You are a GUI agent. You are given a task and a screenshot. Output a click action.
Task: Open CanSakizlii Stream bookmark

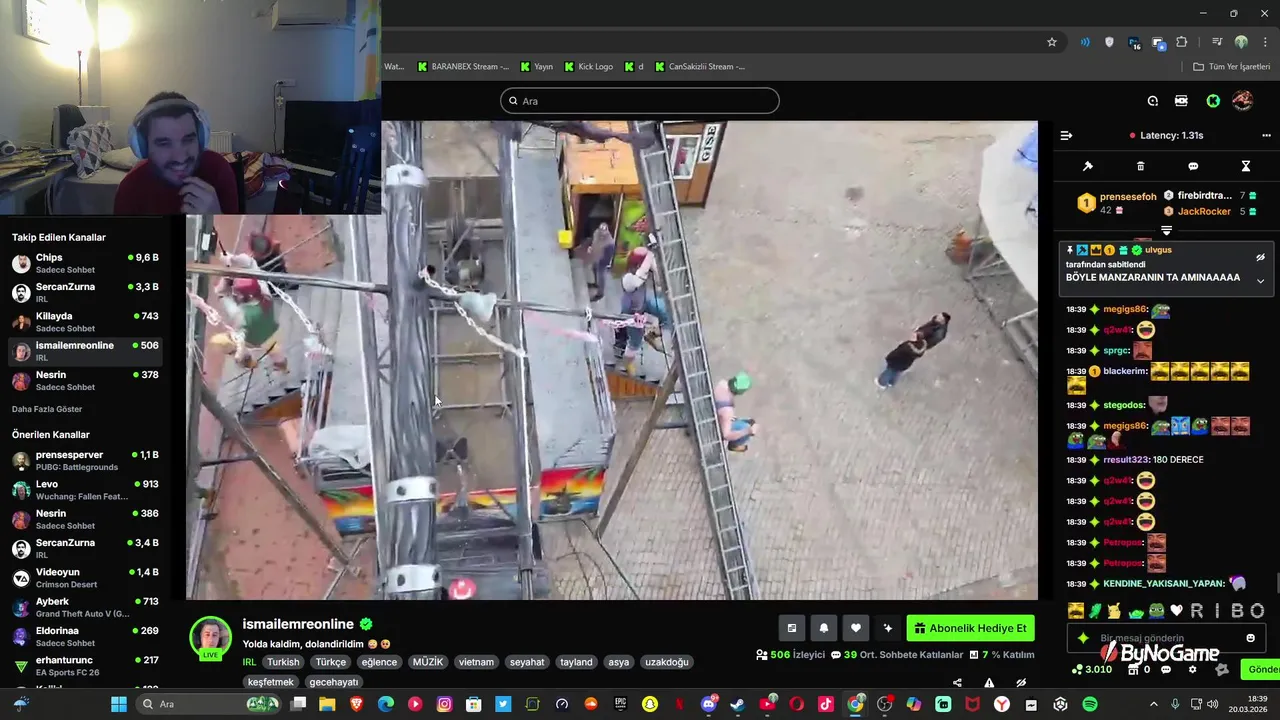point(699,67)
